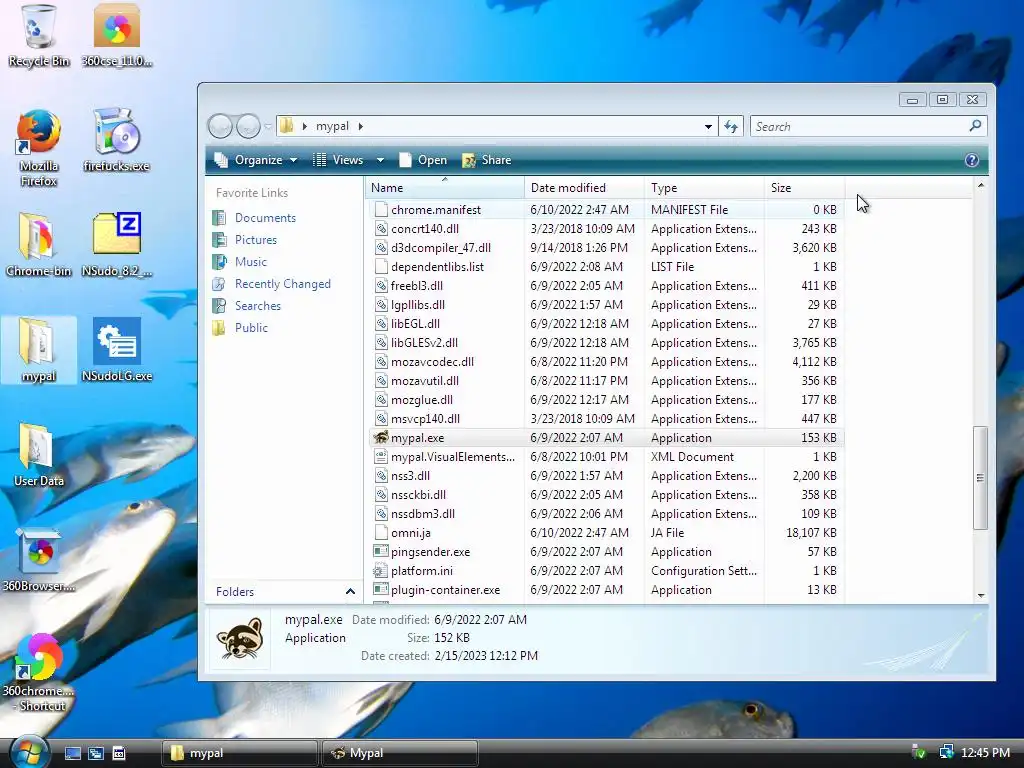The height and width of the screenshot is (768, 1024).
Task: Open the Pictures favorite link
Action: coord(255,240)
